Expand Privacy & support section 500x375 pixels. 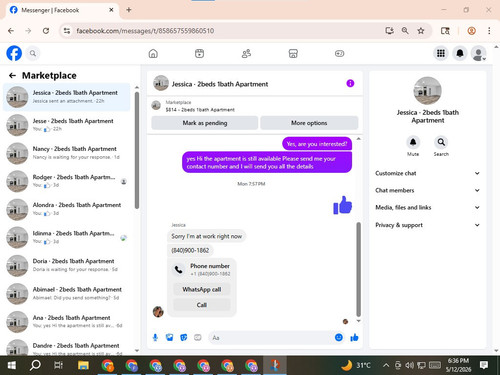click(x=428, y=225)
